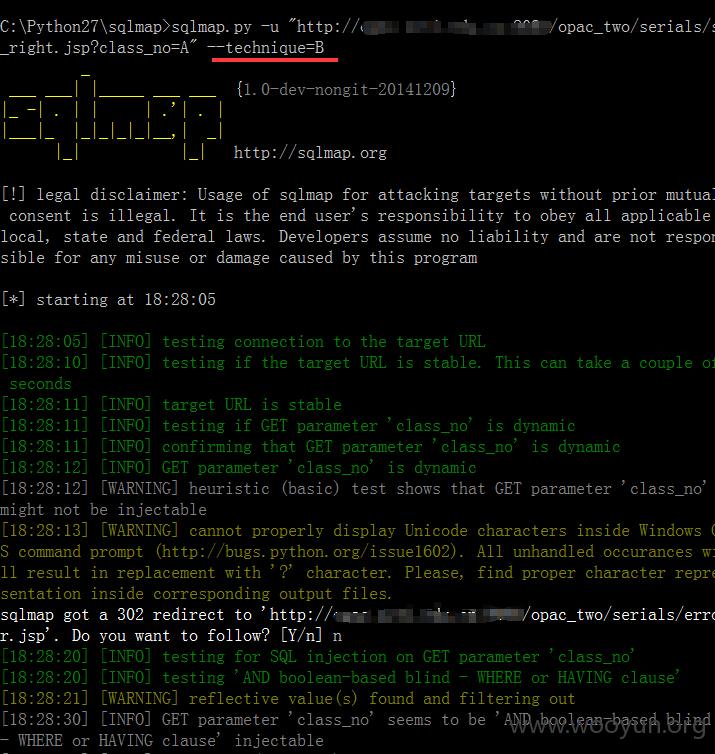
Task: Click the 'legal disclaimer' line
Action: (358, 195)
